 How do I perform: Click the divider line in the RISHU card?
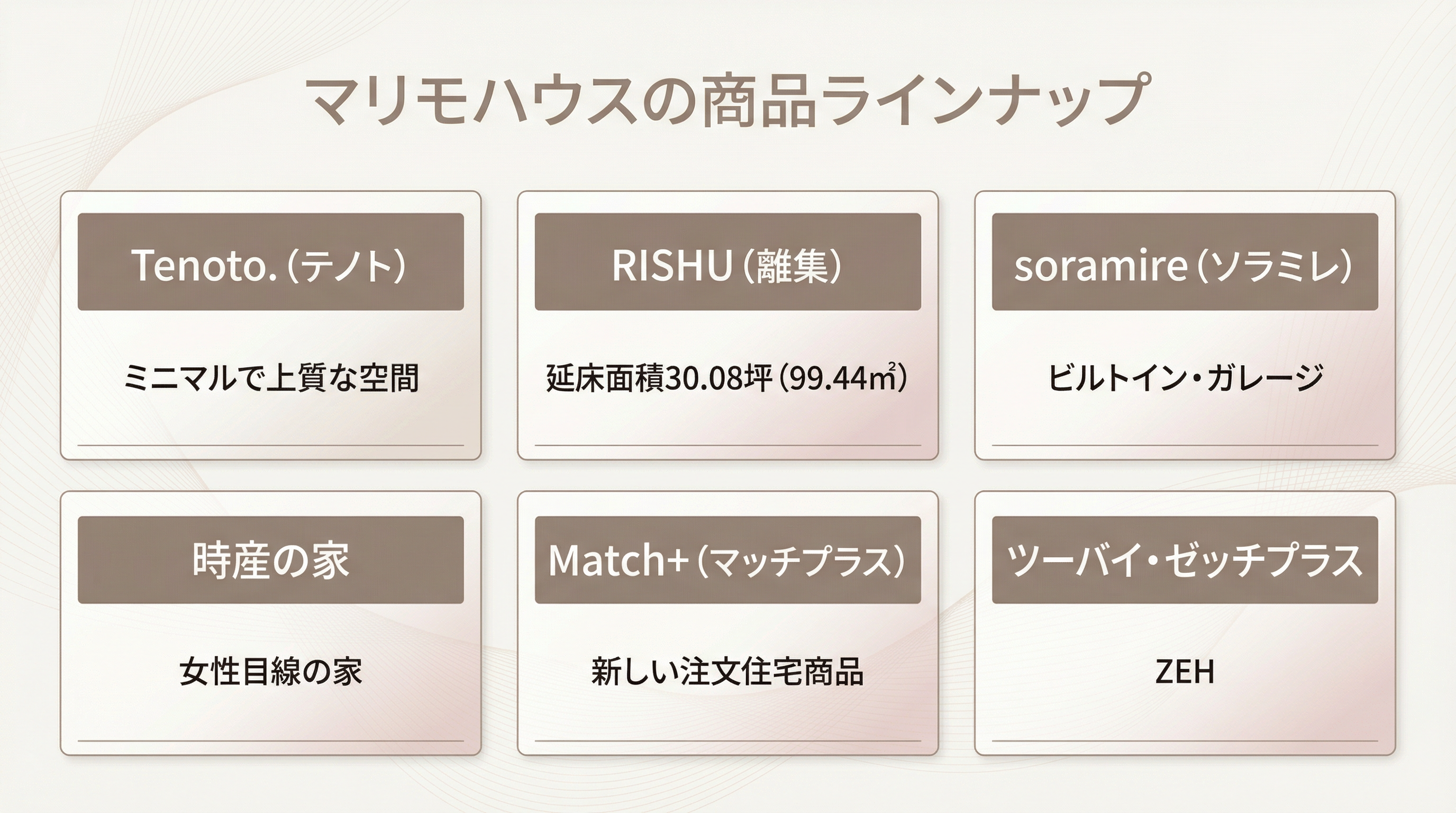727,446
